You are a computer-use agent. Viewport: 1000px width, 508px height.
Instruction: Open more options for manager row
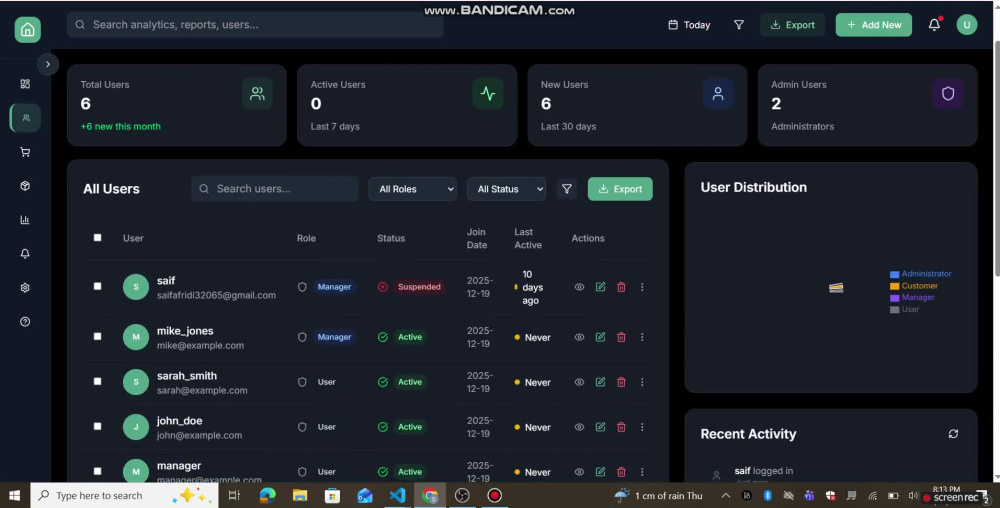(642, 472)
